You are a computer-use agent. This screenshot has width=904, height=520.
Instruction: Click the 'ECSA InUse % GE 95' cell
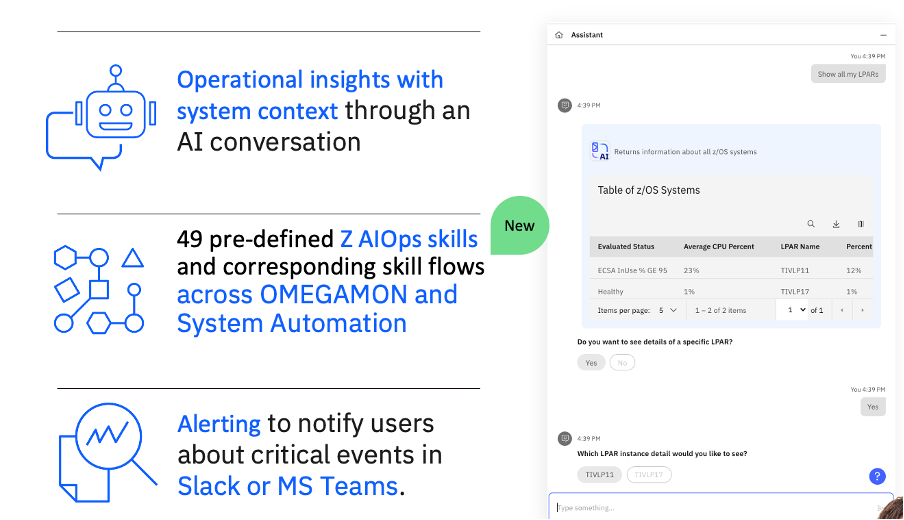632,270
